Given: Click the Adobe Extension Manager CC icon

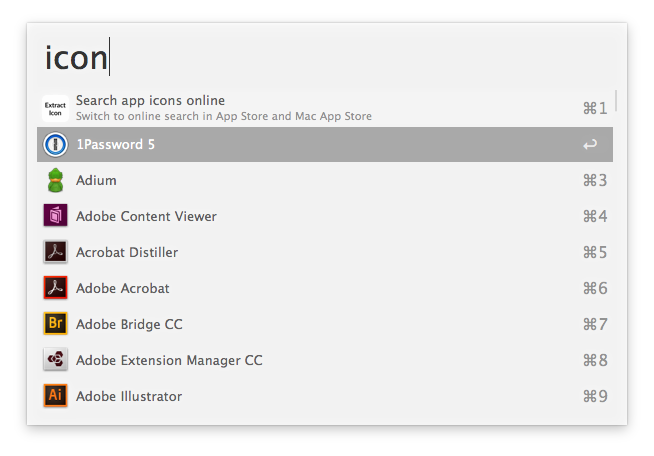Looking at the screenshot, I should (x=55, y=360).
